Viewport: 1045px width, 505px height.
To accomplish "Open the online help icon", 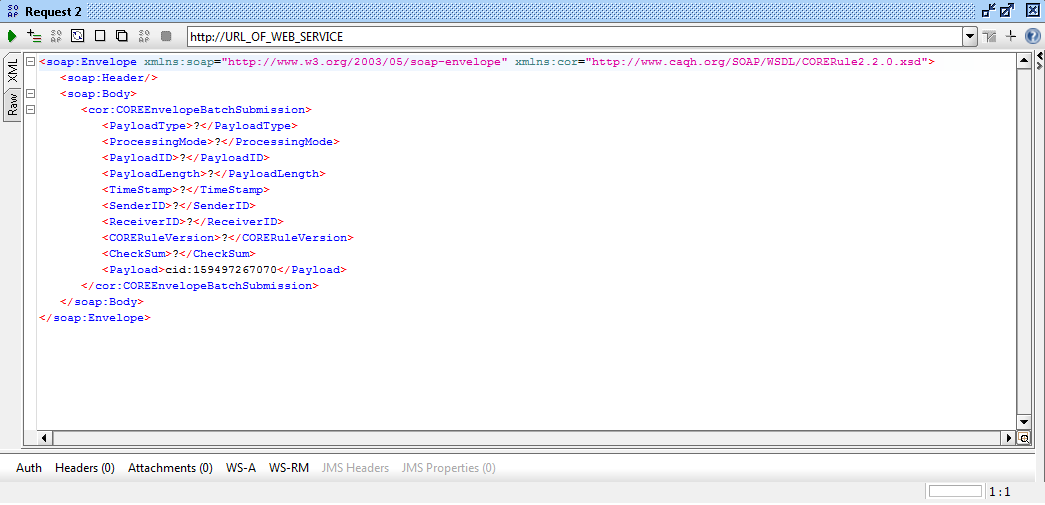I will tap(1033, 36).
